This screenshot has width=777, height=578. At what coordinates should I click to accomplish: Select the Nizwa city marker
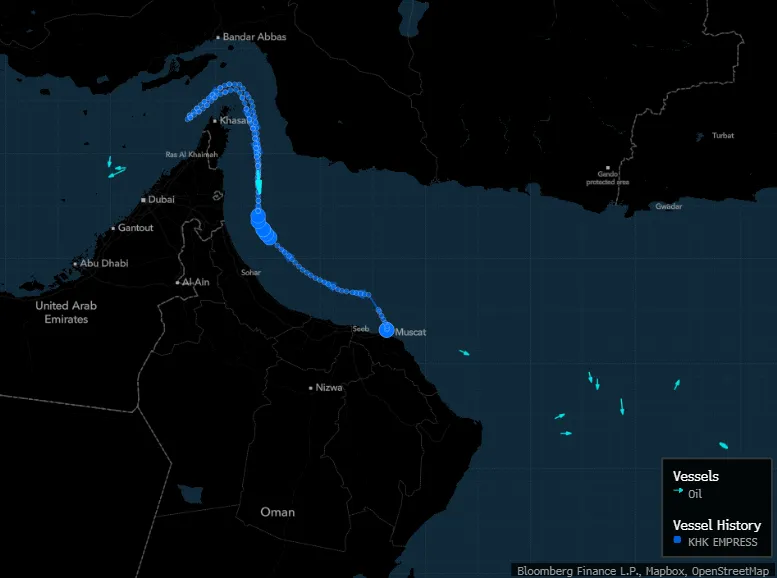(x=310, y=387)
